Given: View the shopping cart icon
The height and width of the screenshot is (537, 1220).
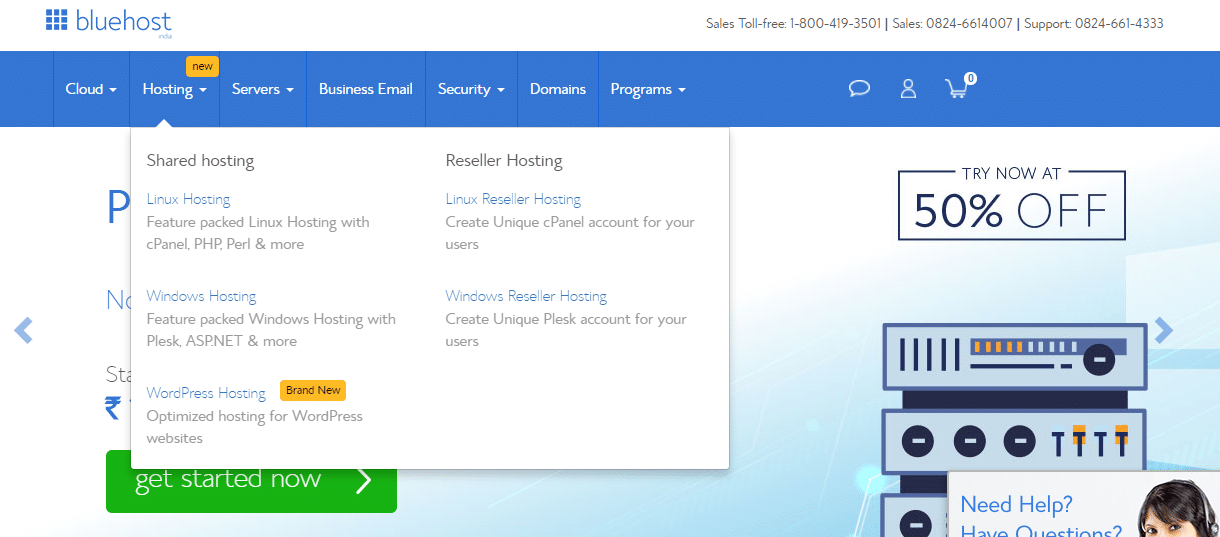Looking at the screenshot, I should [x=958, y=87].
